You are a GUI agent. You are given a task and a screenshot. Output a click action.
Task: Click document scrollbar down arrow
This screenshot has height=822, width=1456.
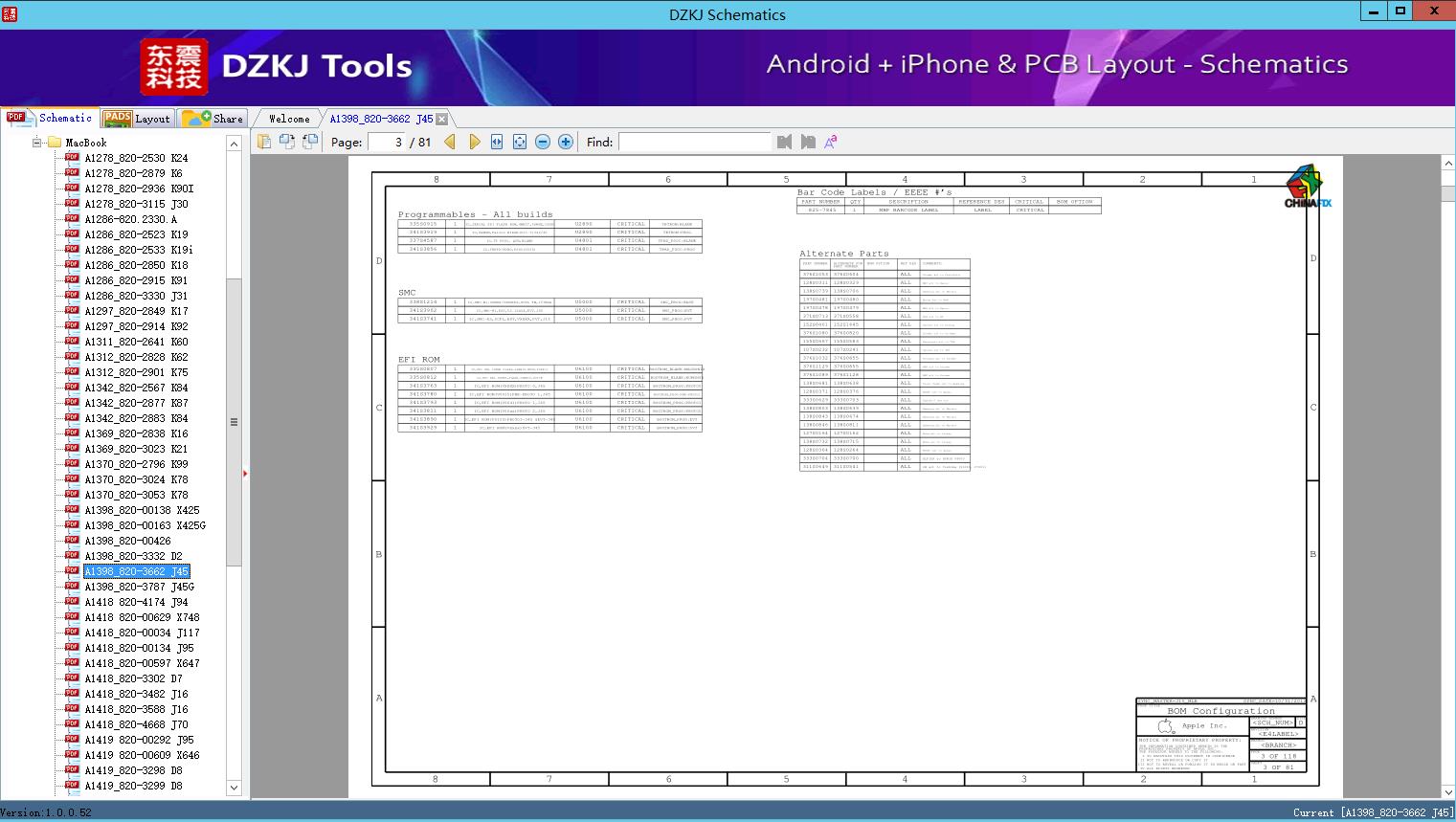coord(1447,791)
